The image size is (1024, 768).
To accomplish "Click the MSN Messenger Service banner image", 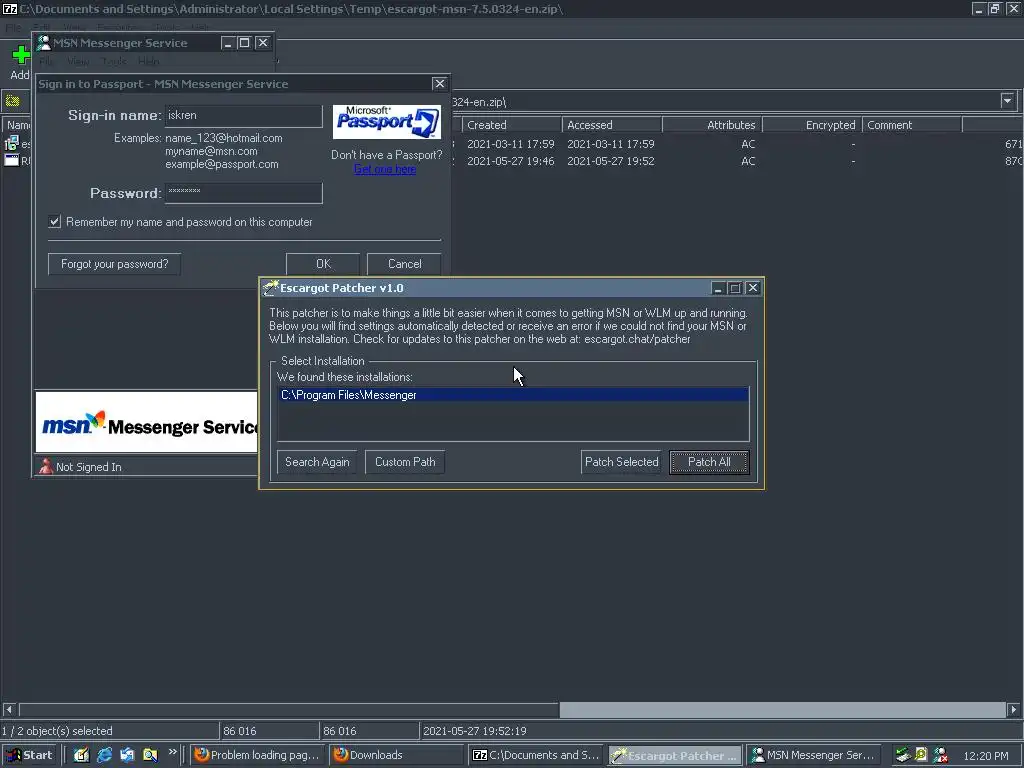I will 146,422.
